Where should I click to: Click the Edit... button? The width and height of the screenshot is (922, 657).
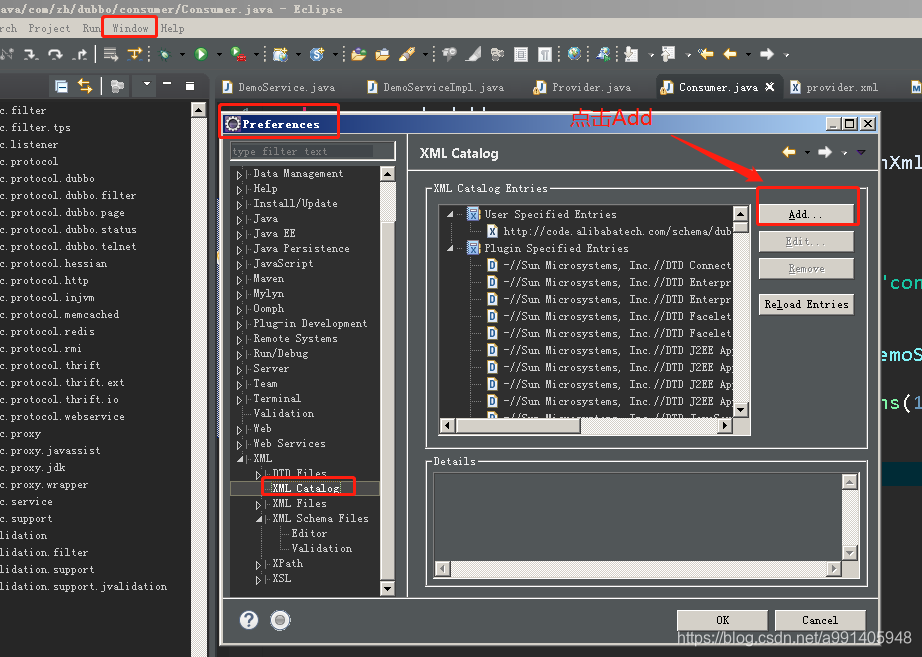[x=806, y=241]
